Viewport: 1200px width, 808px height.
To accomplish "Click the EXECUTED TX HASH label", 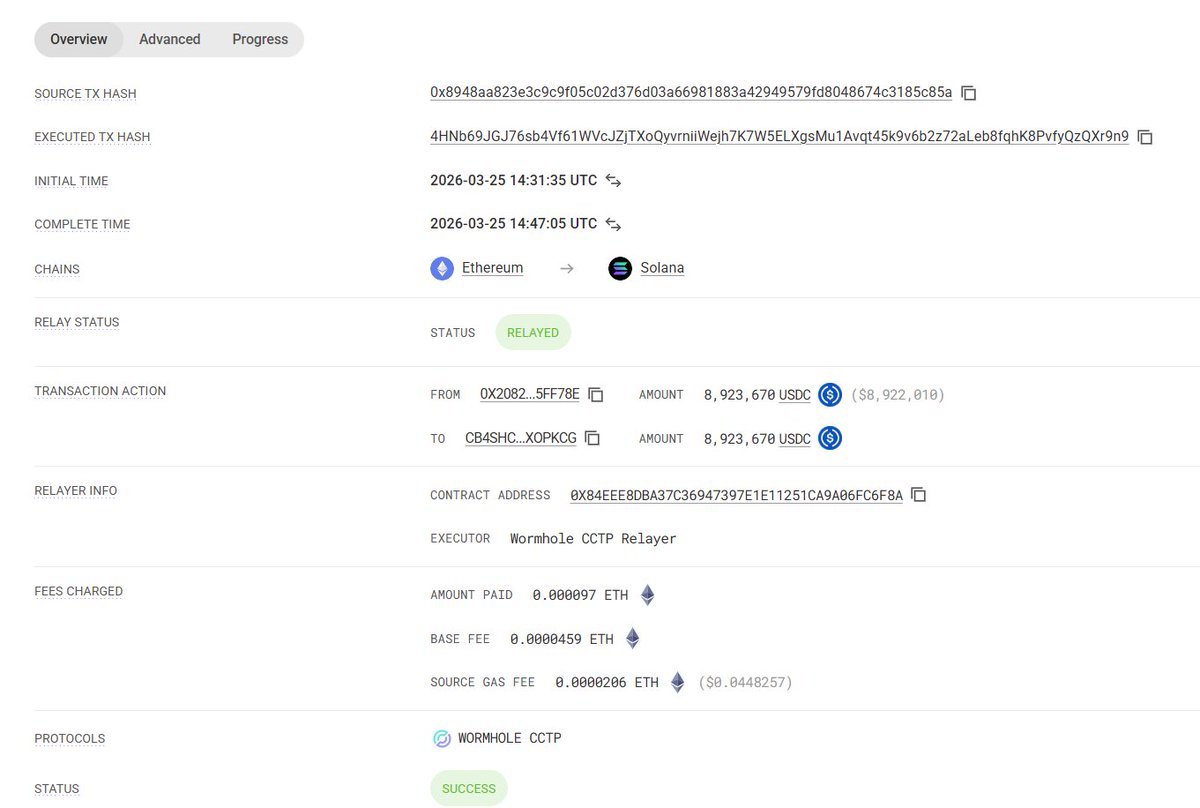I will [x=92, y=137].
